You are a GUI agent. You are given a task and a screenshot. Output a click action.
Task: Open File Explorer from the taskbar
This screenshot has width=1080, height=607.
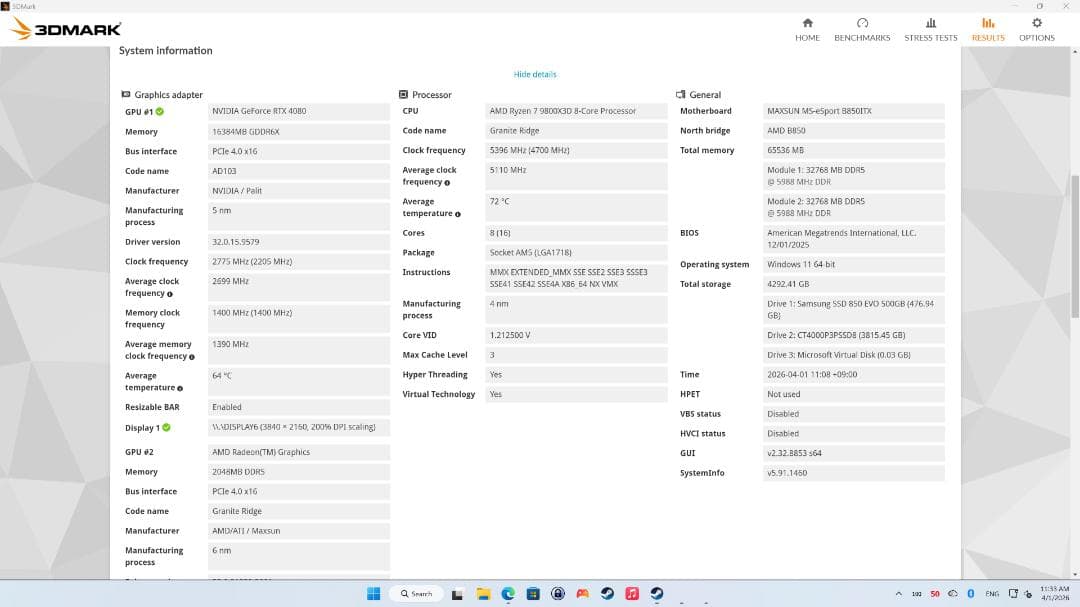pos(483,594)
